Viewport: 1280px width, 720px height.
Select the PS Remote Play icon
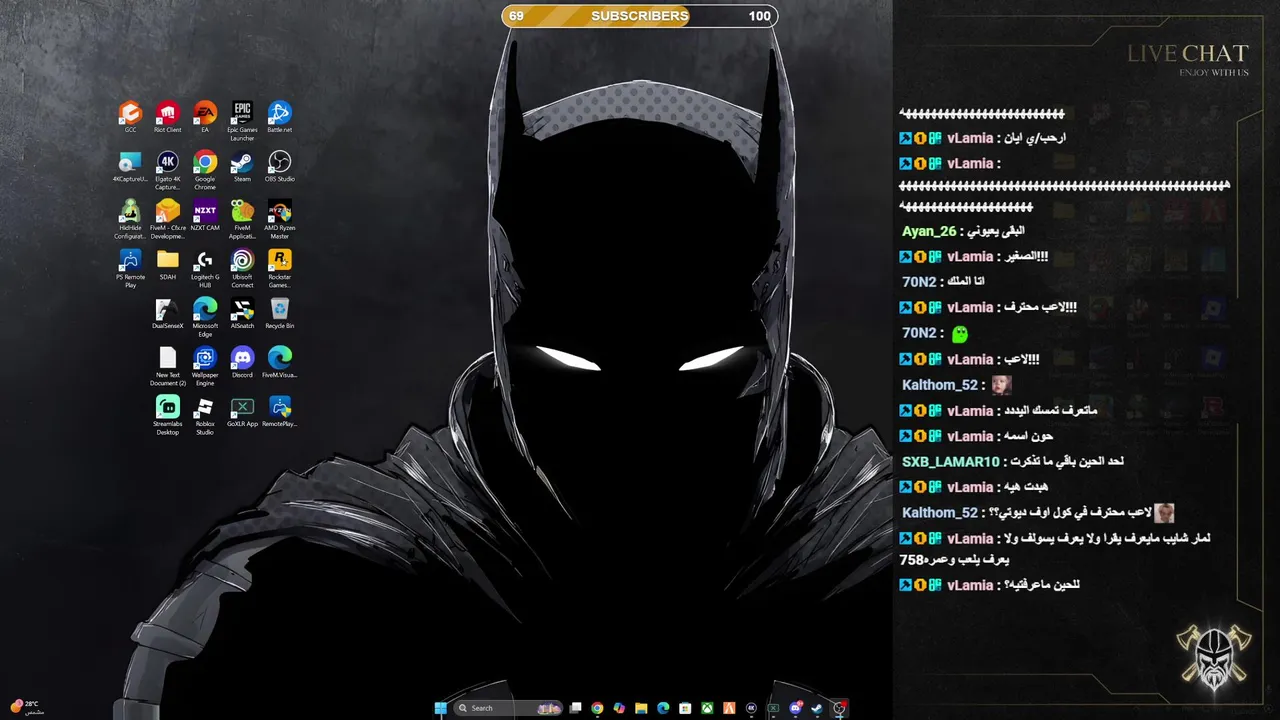pos(130,268)
